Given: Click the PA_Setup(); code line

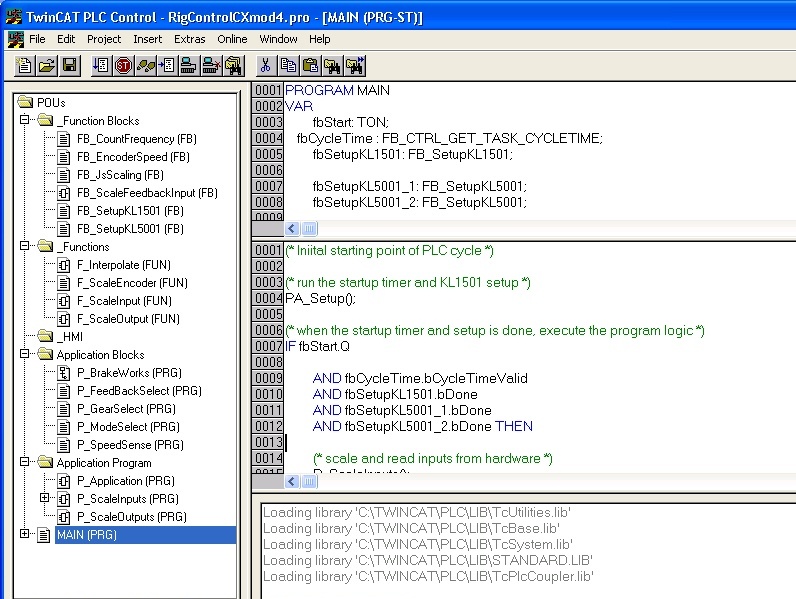Looking at the screenshot, I should click(x=320, y=298).
